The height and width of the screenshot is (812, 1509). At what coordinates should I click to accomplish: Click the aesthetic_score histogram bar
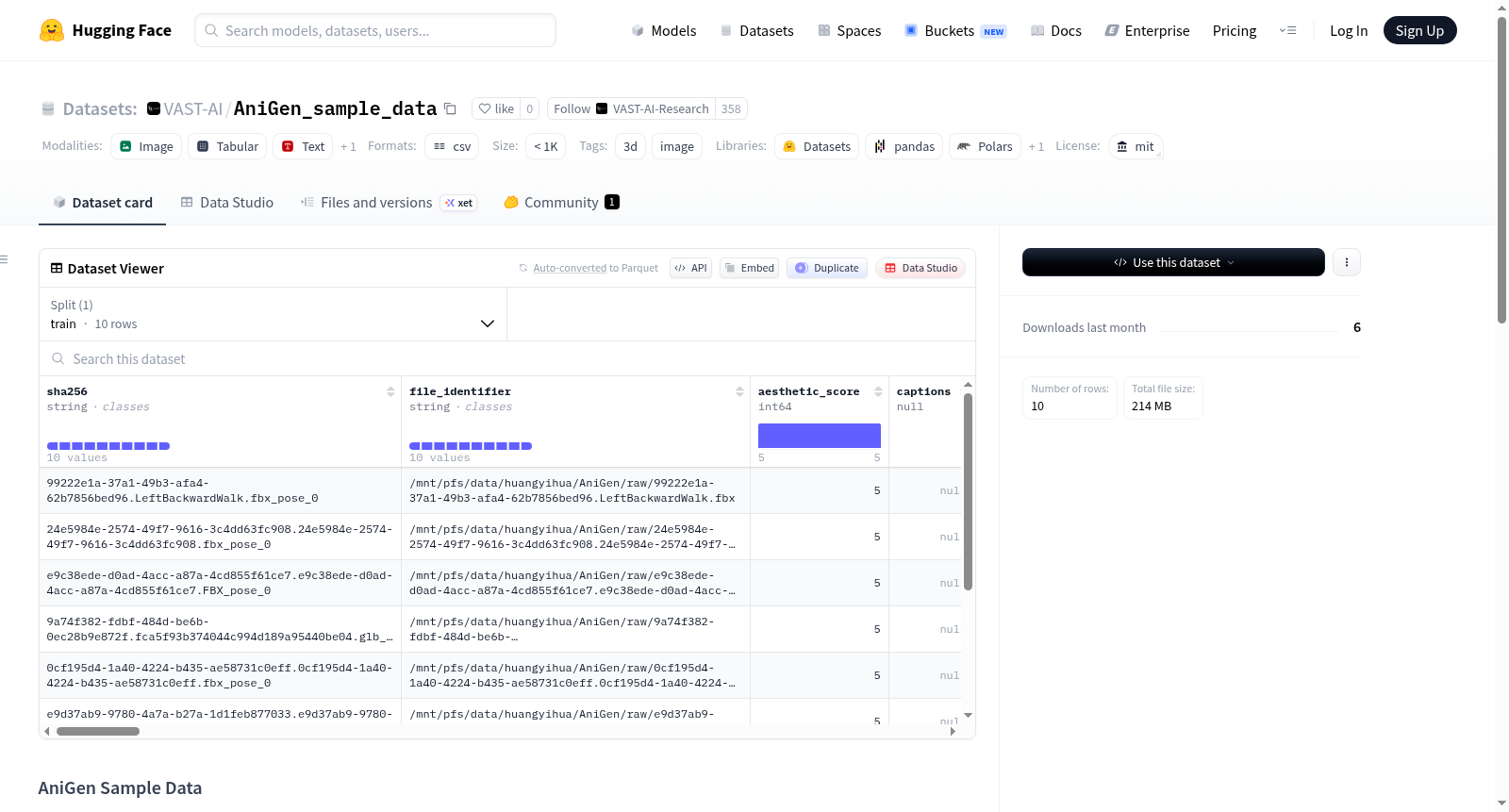click(x=820, y=436)
